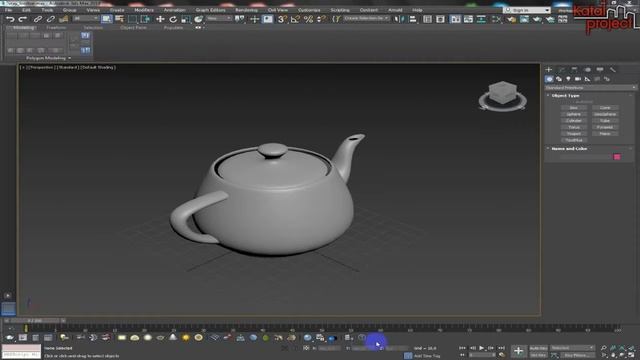Select the Lights category in Create panel
640x360 pixels.
[x=568, y=79]
